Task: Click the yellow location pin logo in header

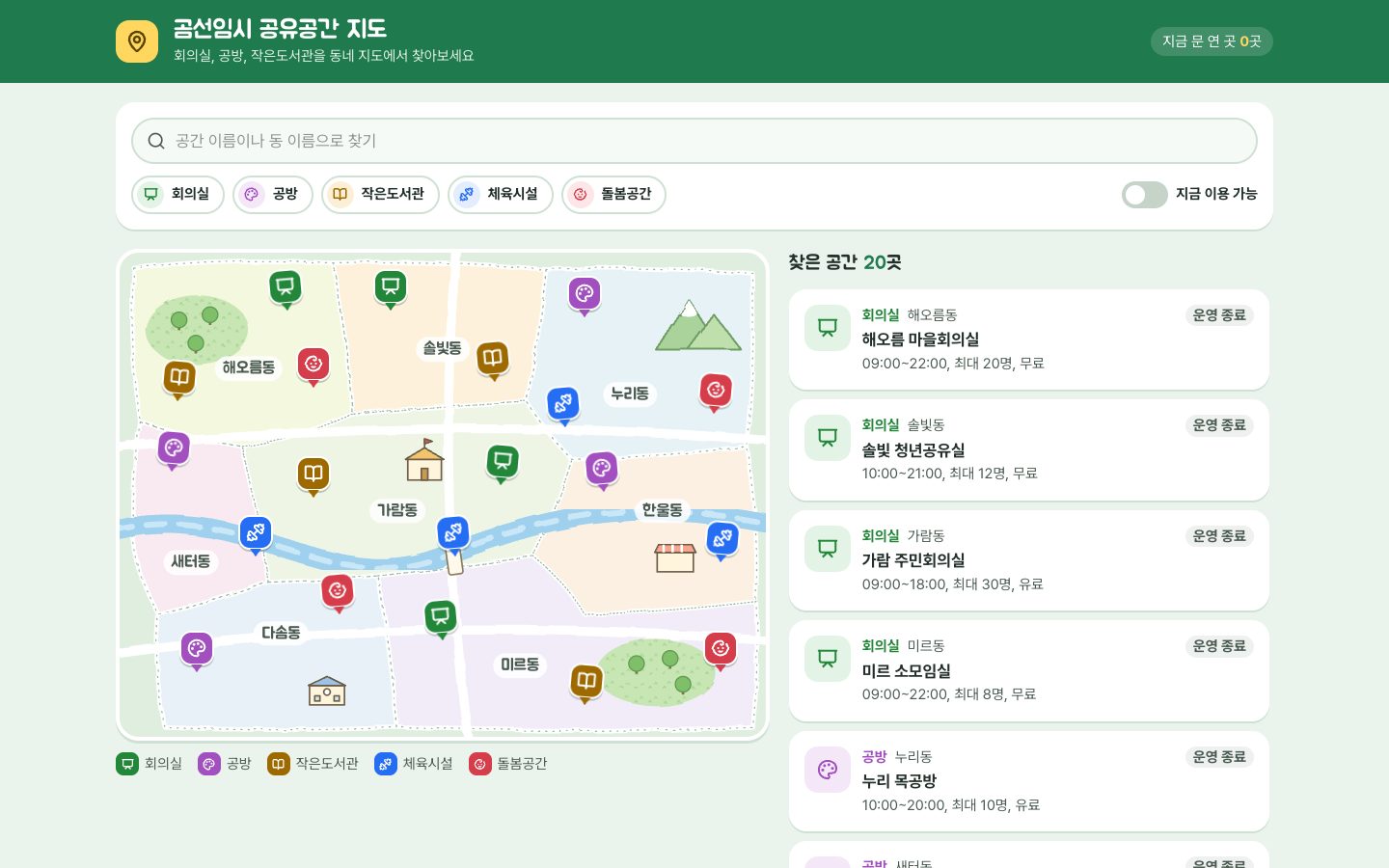Action: pyautogui.click(x=137, y=41)
